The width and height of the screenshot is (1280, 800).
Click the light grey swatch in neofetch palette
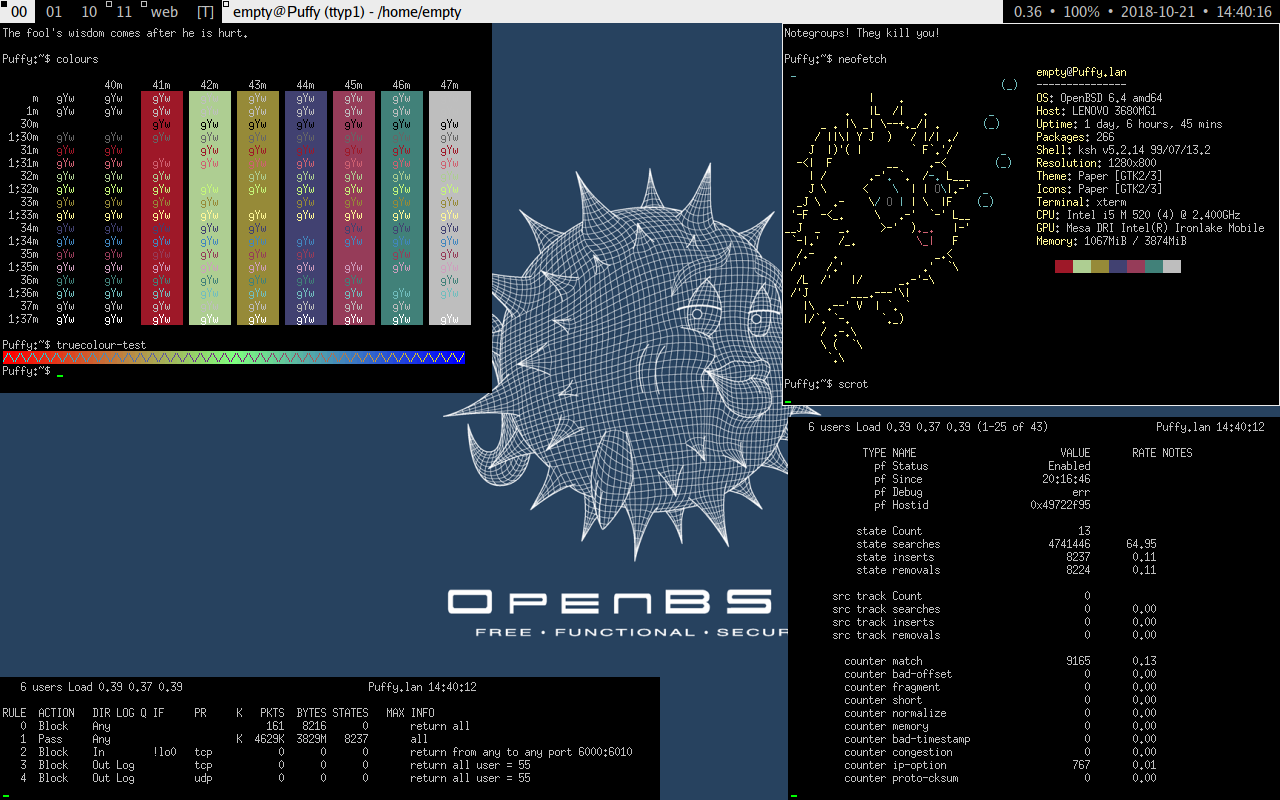coord(1172,267)
